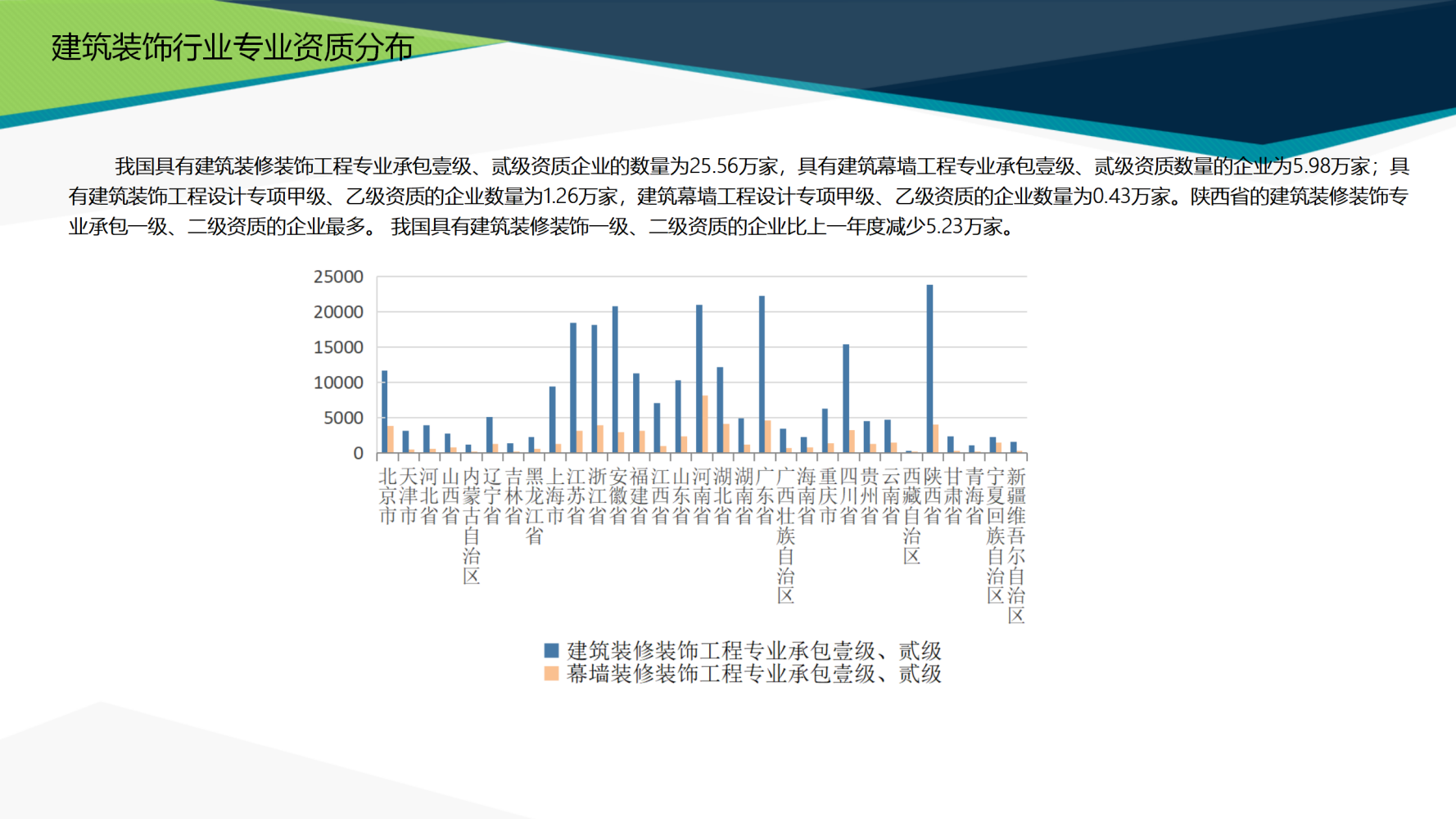The height and width of the screenshot is (819, 1456).
Task: Click the y-axis value 25000
Action: (x=338, y=277)
